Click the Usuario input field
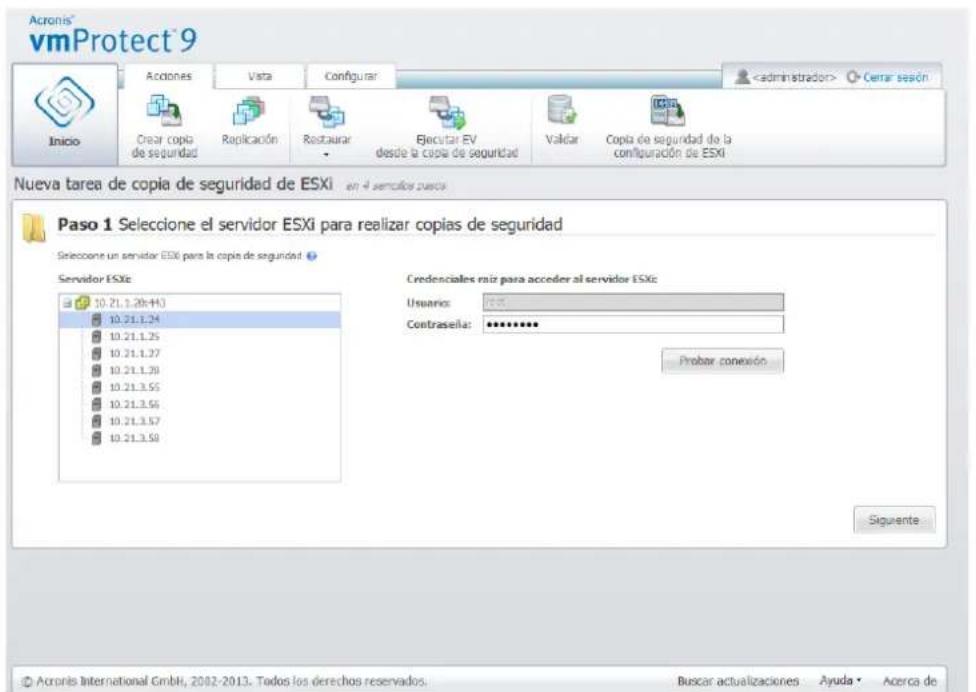The image size is (976, 692). coord(633,302)
